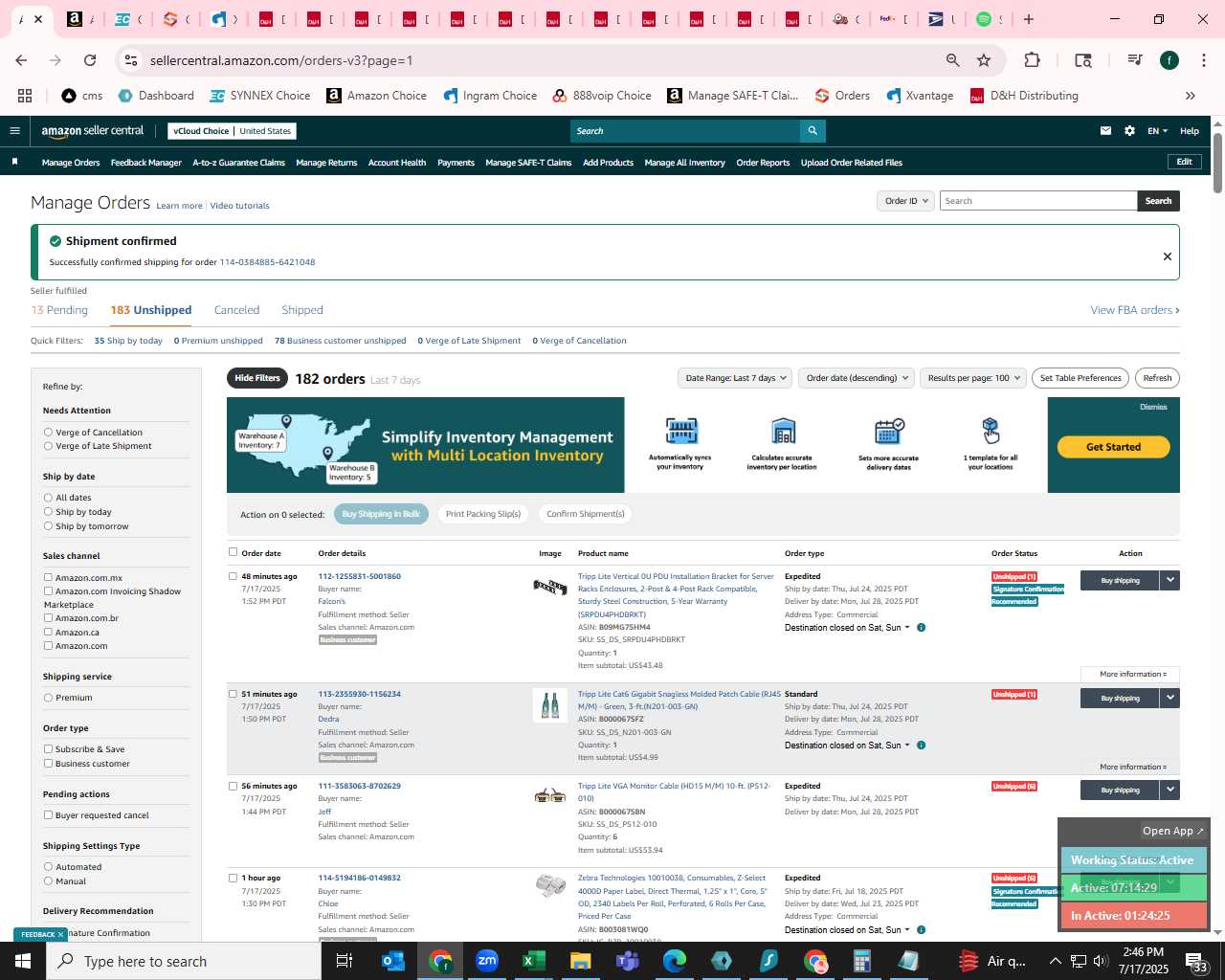Open the Seller Central hamburger menu
Image resolution: width=1225 pixels, height=980 pixels.
tap(14, 131)
